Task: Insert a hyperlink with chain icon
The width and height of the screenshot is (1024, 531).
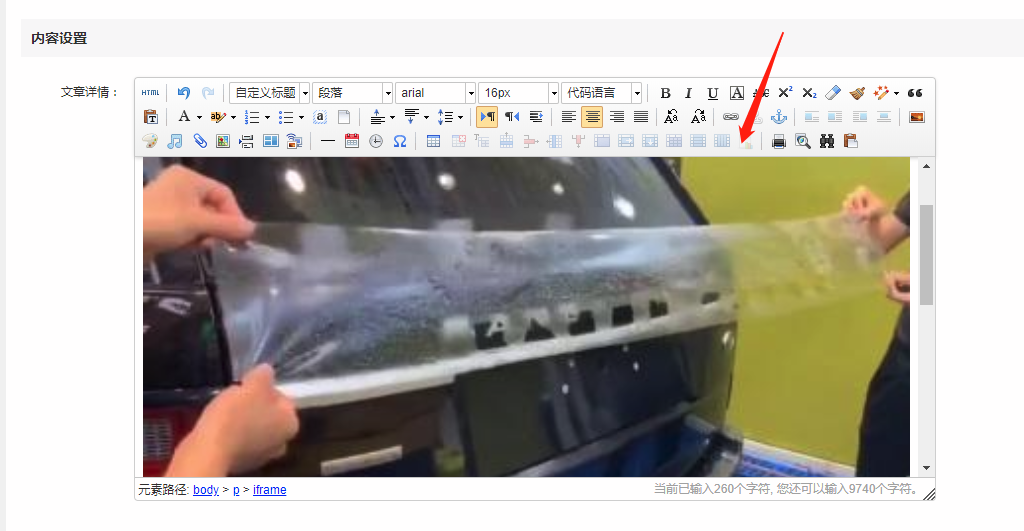Action: [731, 117]
